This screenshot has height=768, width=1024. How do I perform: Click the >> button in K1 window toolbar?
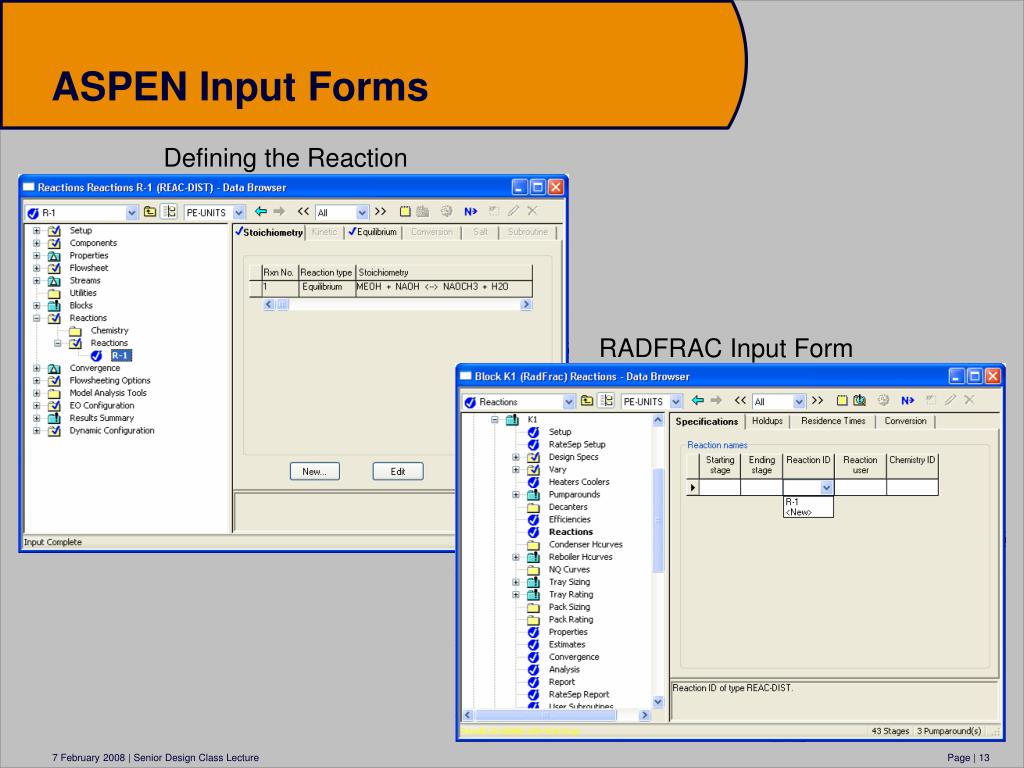coord(817,400)
